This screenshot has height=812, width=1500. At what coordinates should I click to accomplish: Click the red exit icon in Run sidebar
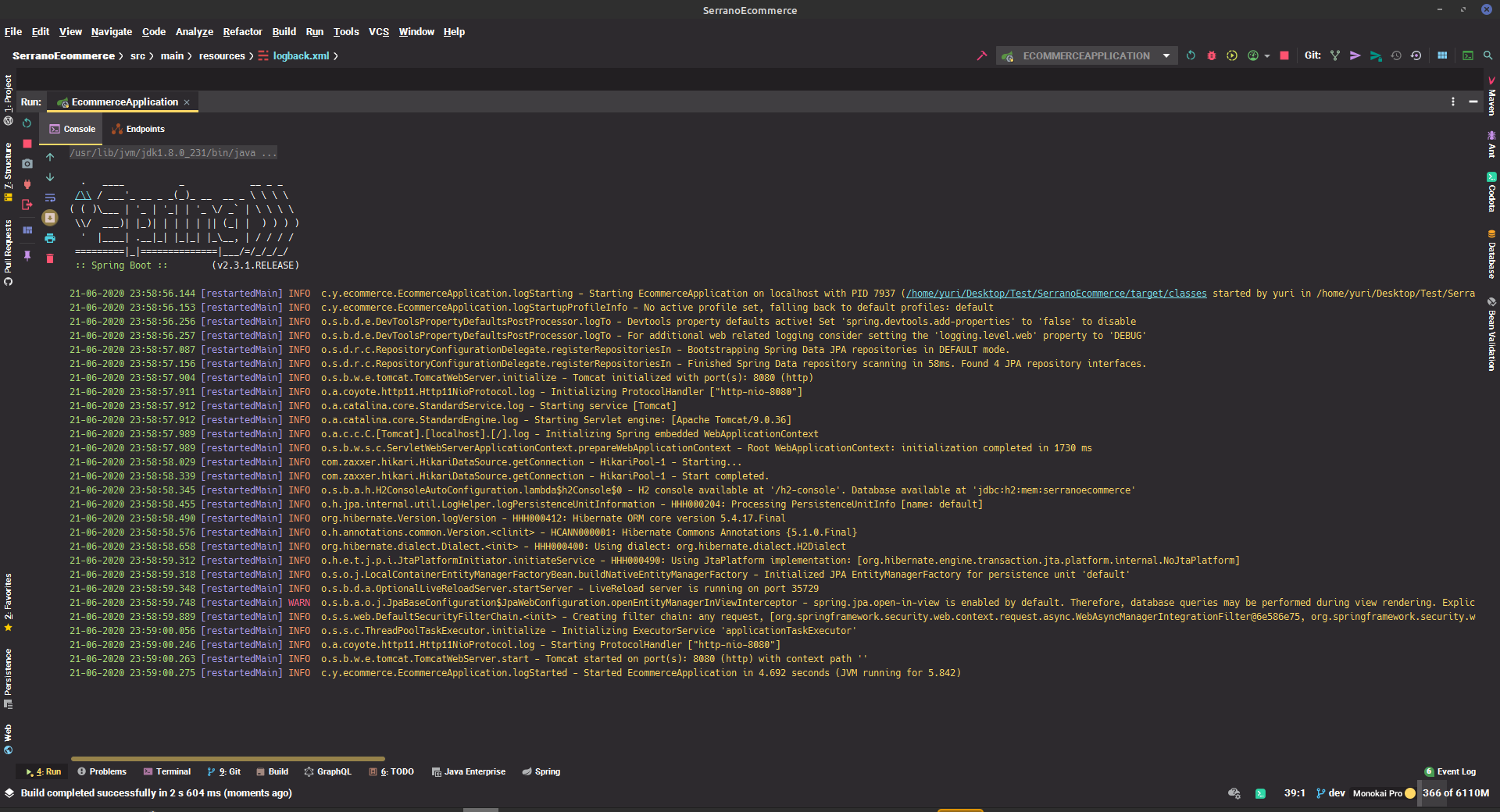point(27,205)
